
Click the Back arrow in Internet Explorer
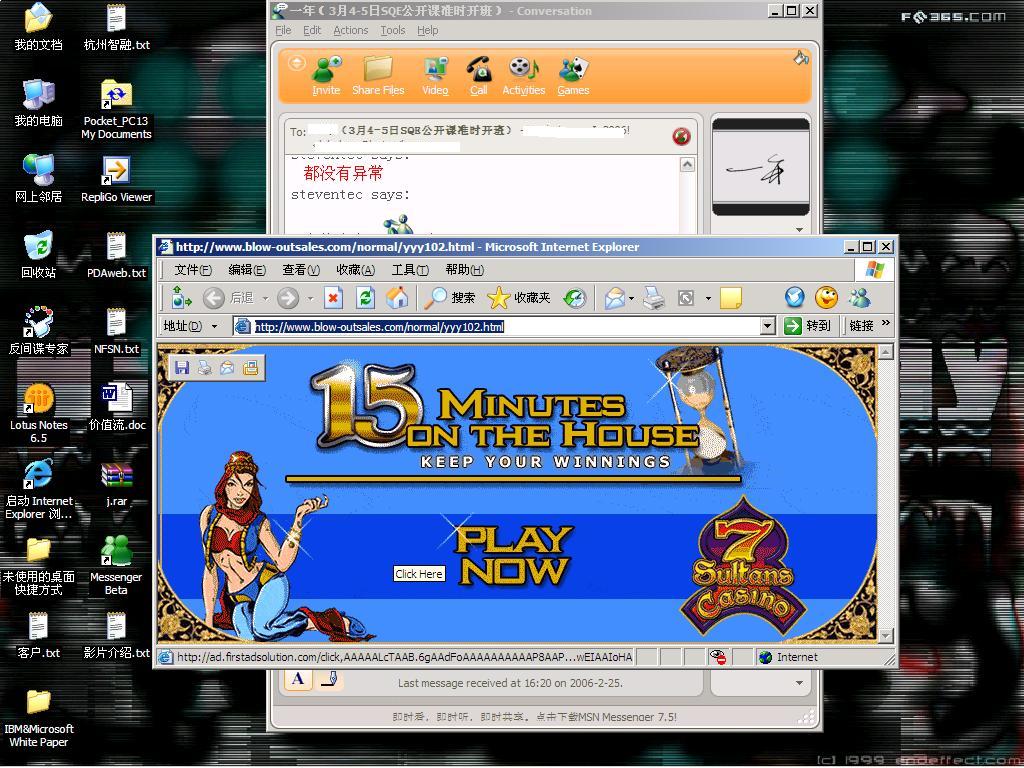[214, 298]
